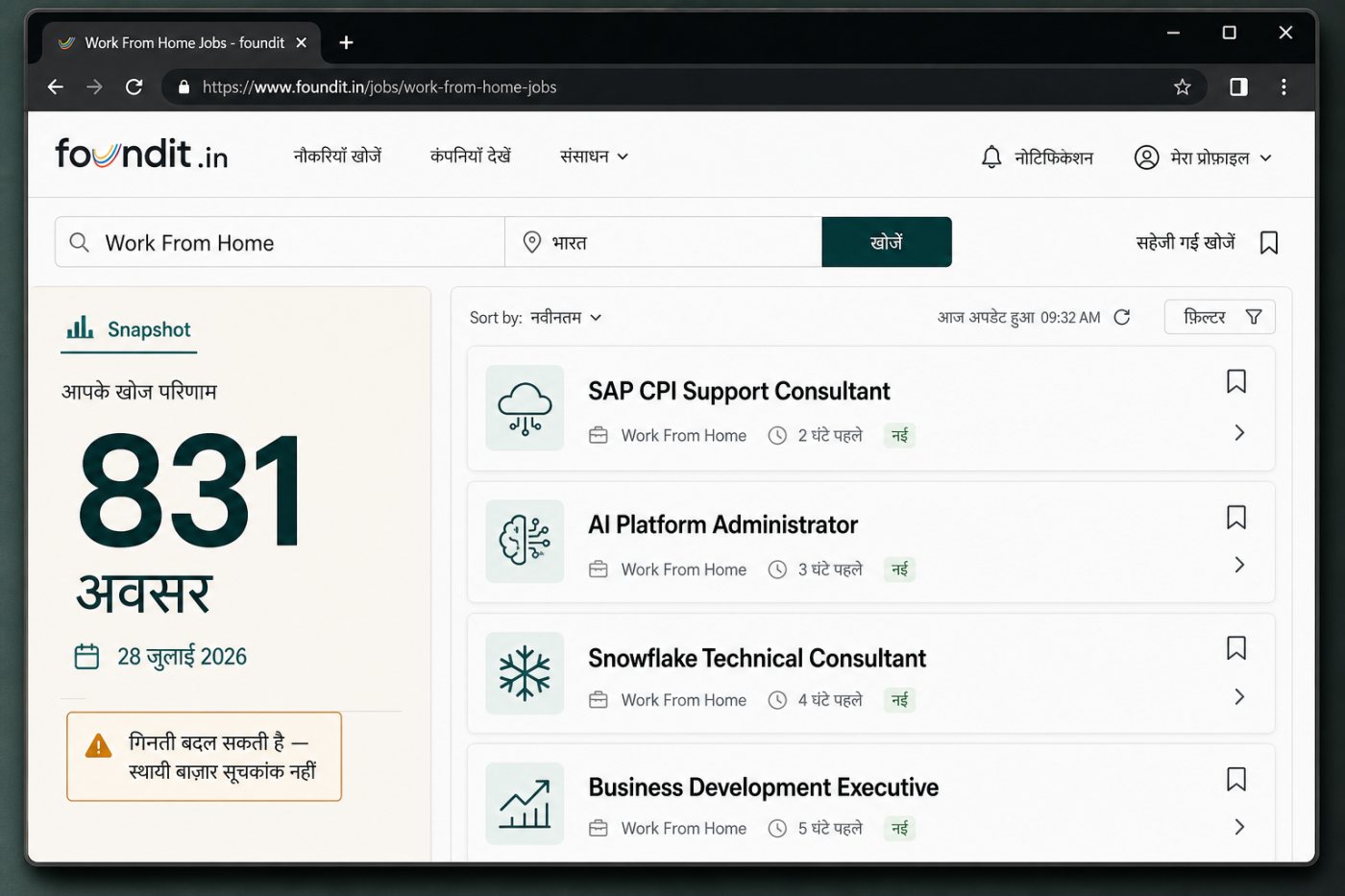Save the Business Development Executive job

[1236, 779]
